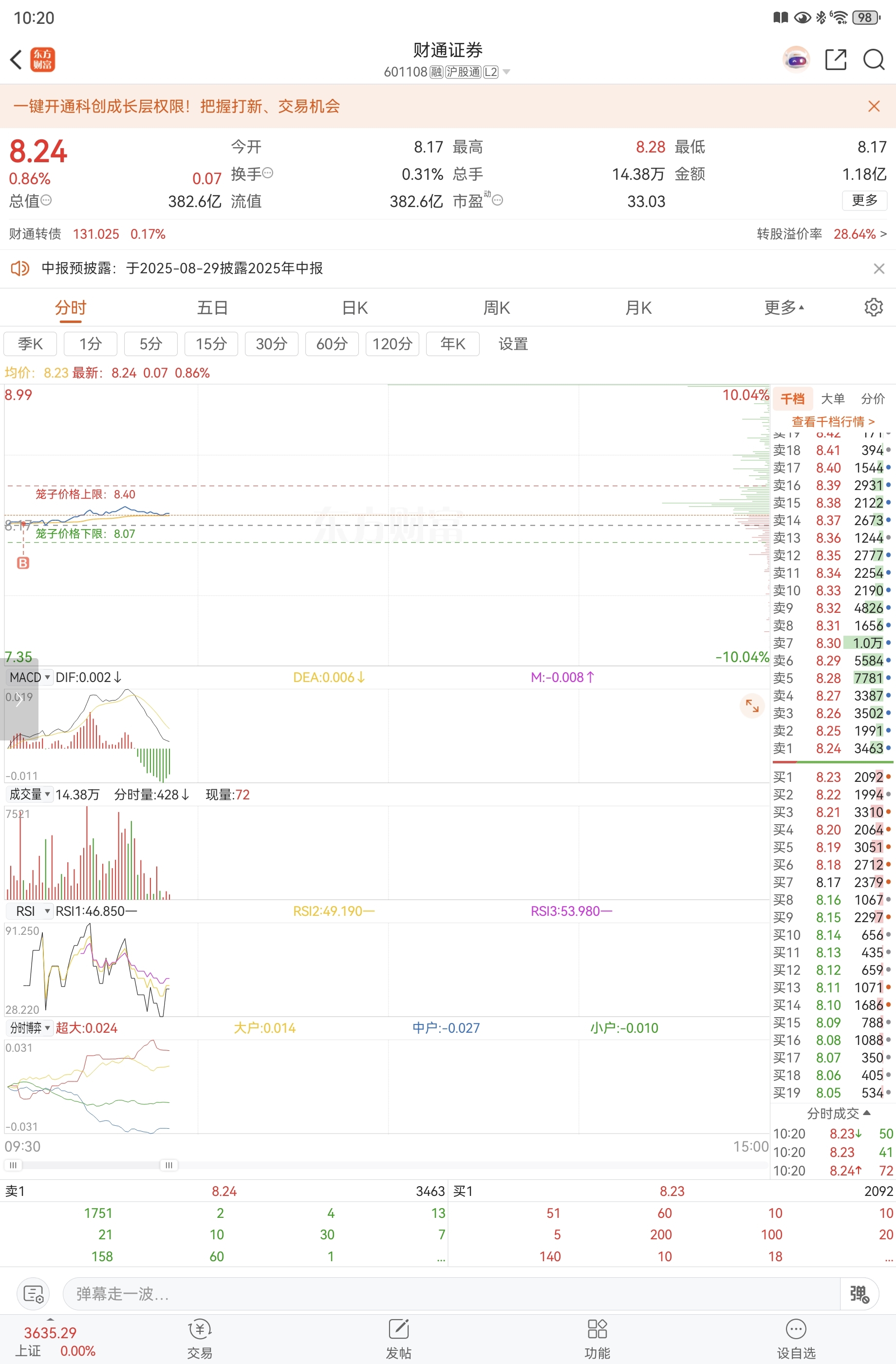
Task: Choose the 1分 period button
Action: 91,344
